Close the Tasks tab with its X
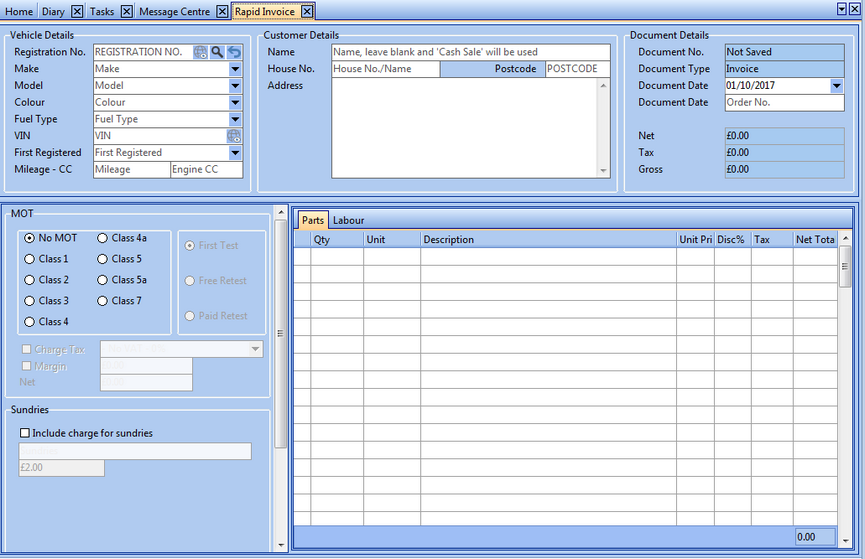Screen dimensions: 865x559 [126, 11]
